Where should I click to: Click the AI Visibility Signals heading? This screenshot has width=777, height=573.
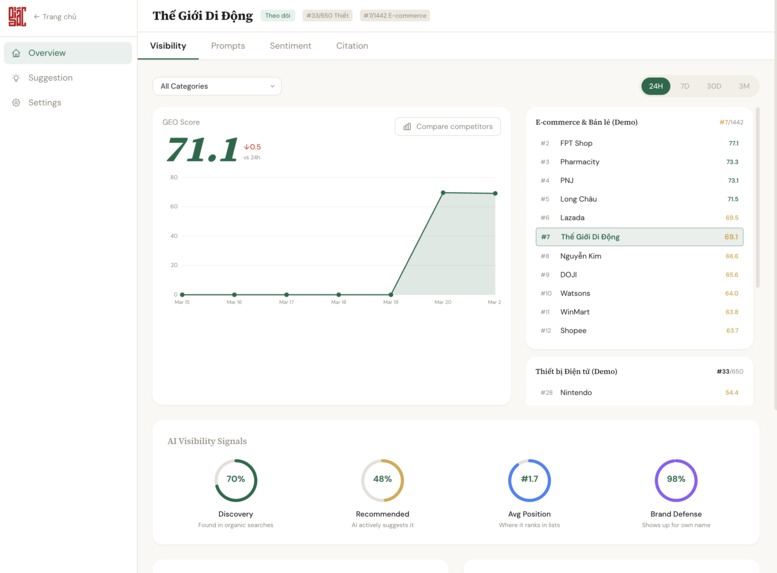(x=207, y=441)
